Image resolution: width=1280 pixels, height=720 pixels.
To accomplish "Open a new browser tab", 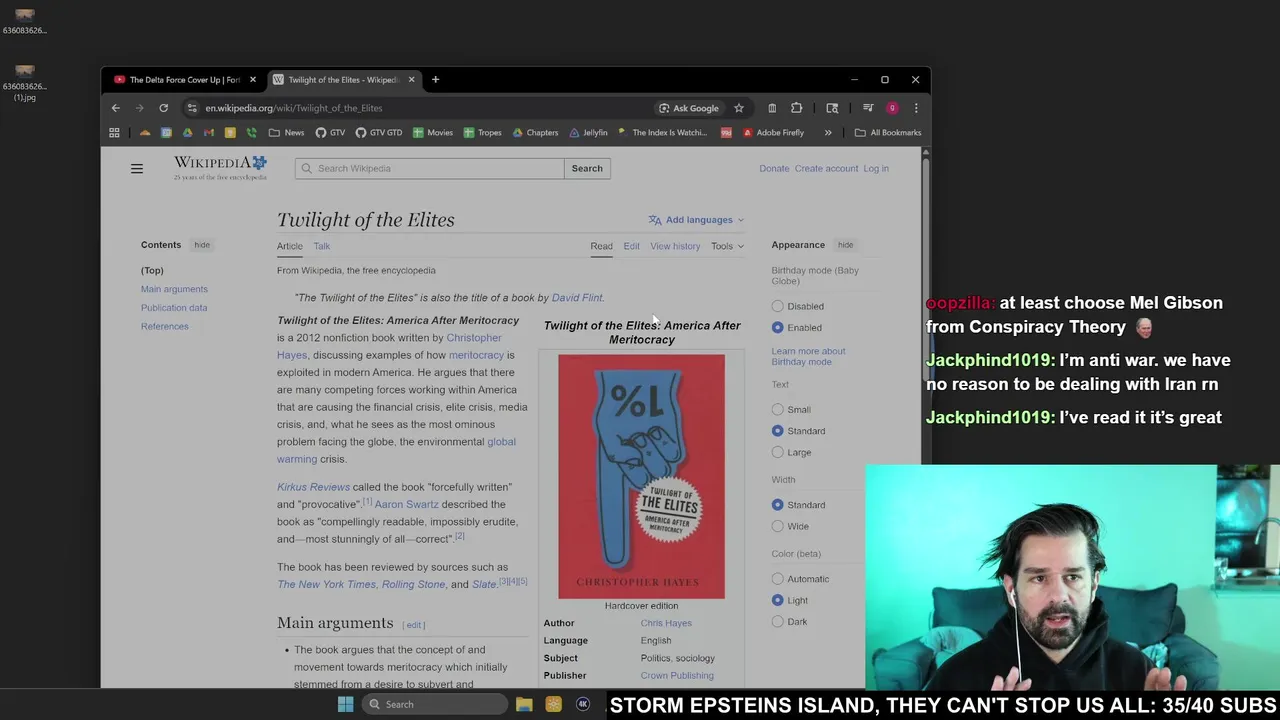I will pos(435,80).
